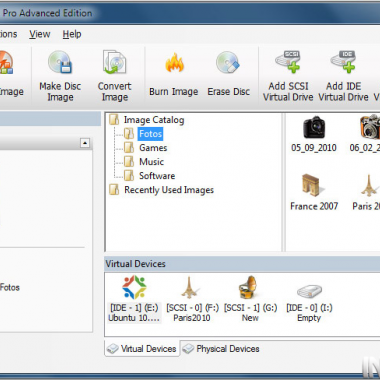
Task: Select the France 2007 image
Action: tap(314, 193)
